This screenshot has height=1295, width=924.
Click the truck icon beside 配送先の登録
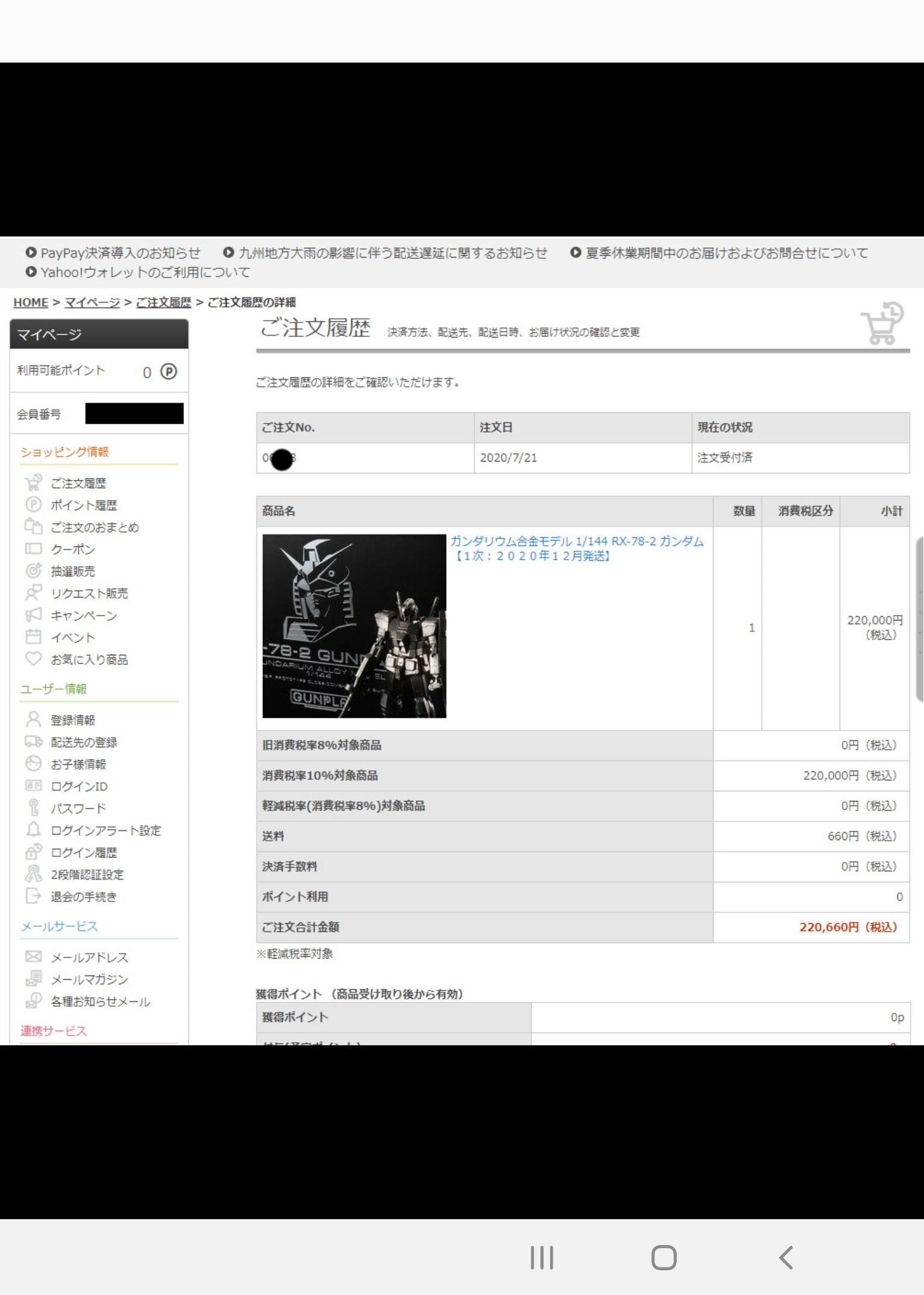click(34, 741)
